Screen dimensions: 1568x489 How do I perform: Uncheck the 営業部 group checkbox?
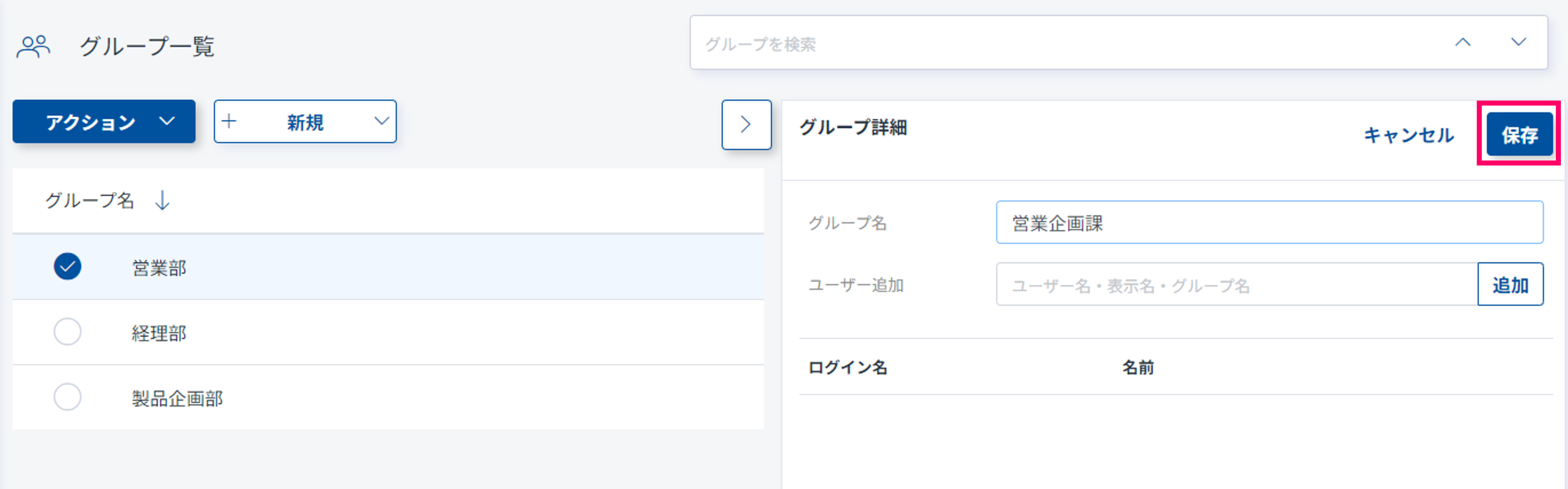point(67,266)
